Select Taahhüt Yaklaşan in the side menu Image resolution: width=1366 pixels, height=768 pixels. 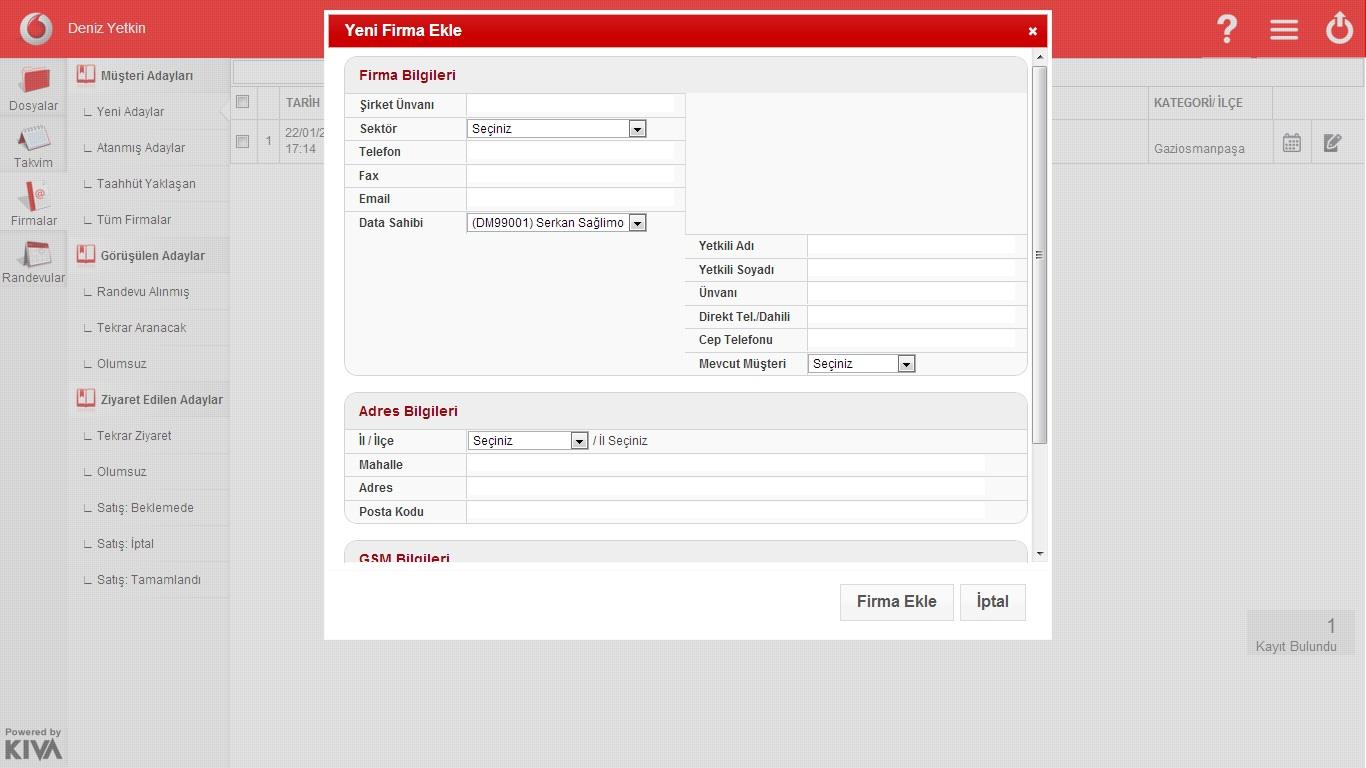click(x=146, y=184)
